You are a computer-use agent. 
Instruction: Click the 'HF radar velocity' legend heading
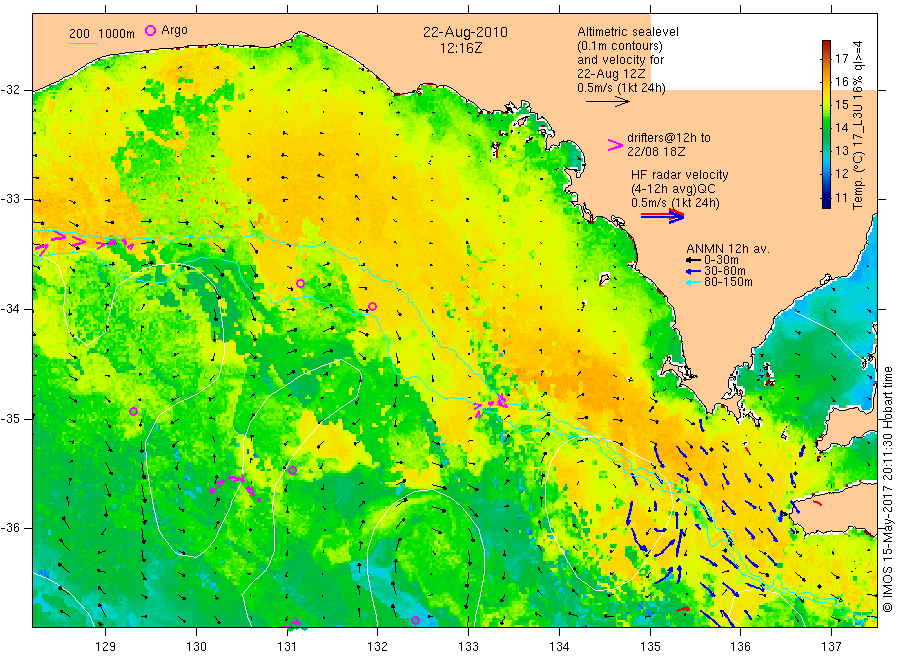tap(680, 174)
